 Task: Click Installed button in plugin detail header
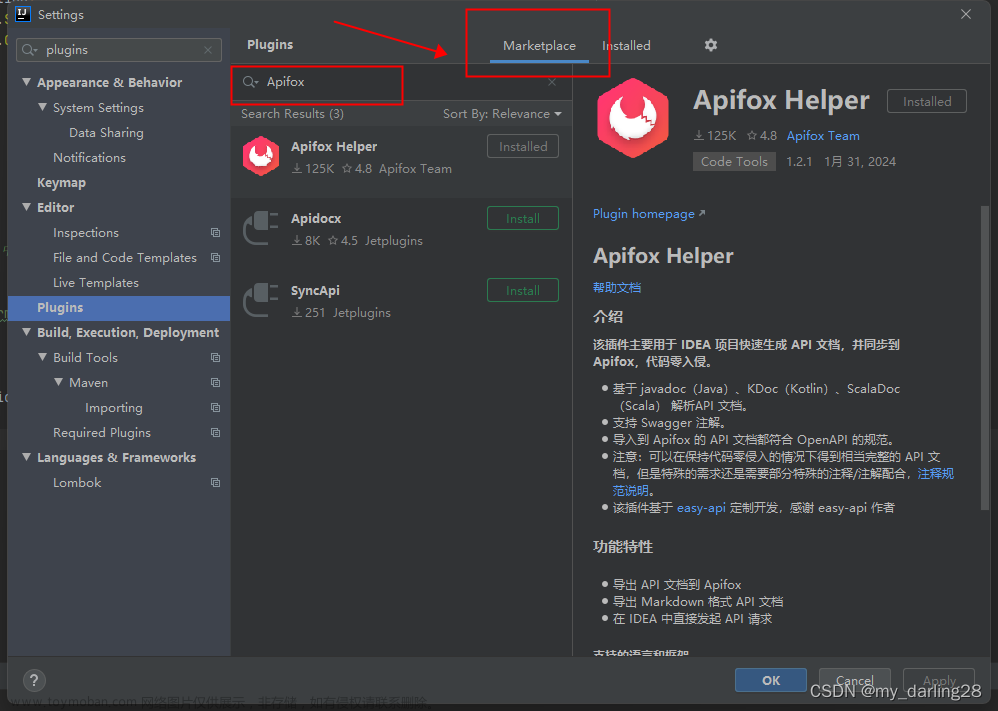[x=927, y=101]
